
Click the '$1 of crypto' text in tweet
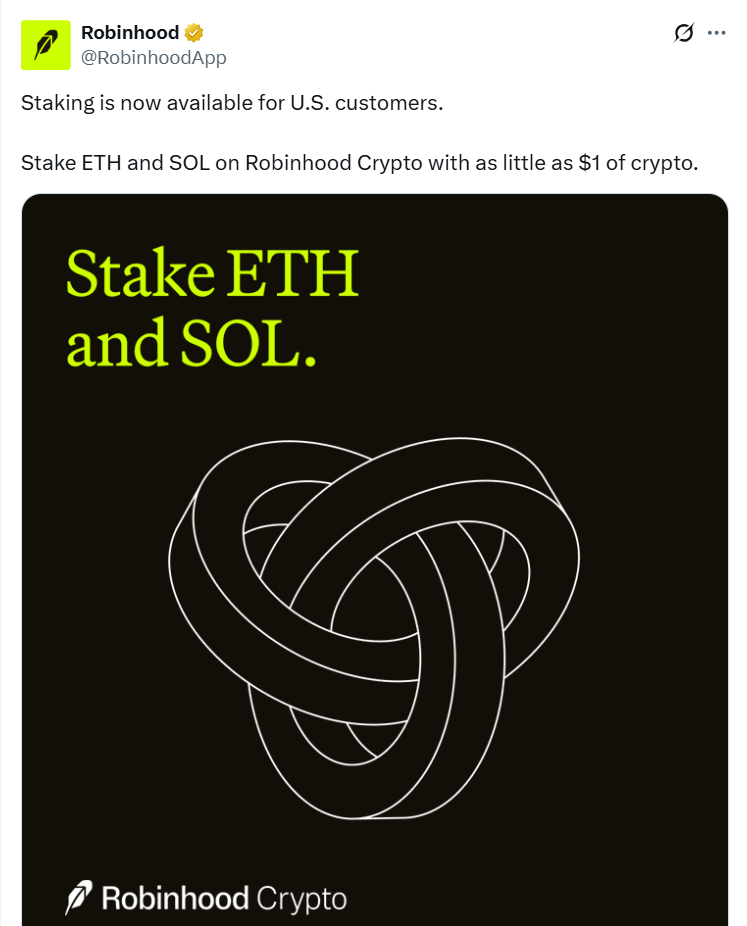pos(638,163)
